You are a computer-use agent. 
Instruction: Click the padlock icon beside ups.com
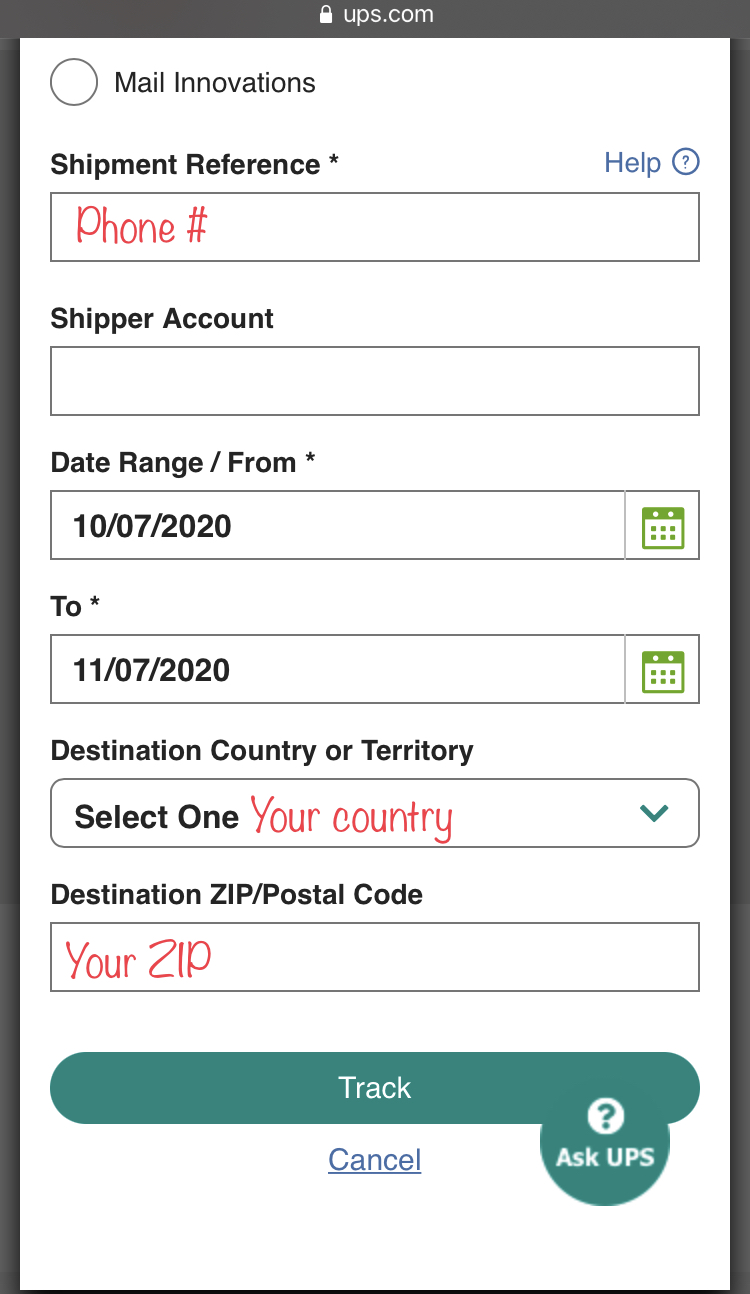pos(325,15)
